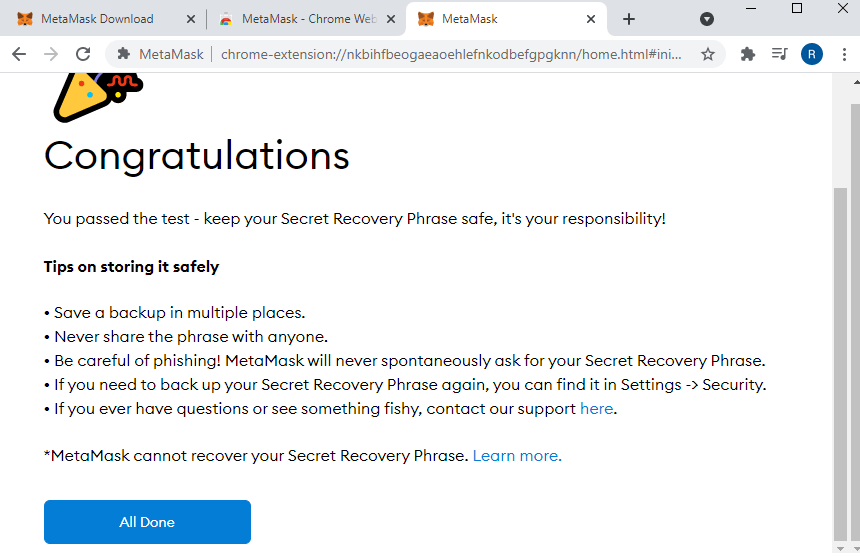Click the All Done button

[147, 521]
